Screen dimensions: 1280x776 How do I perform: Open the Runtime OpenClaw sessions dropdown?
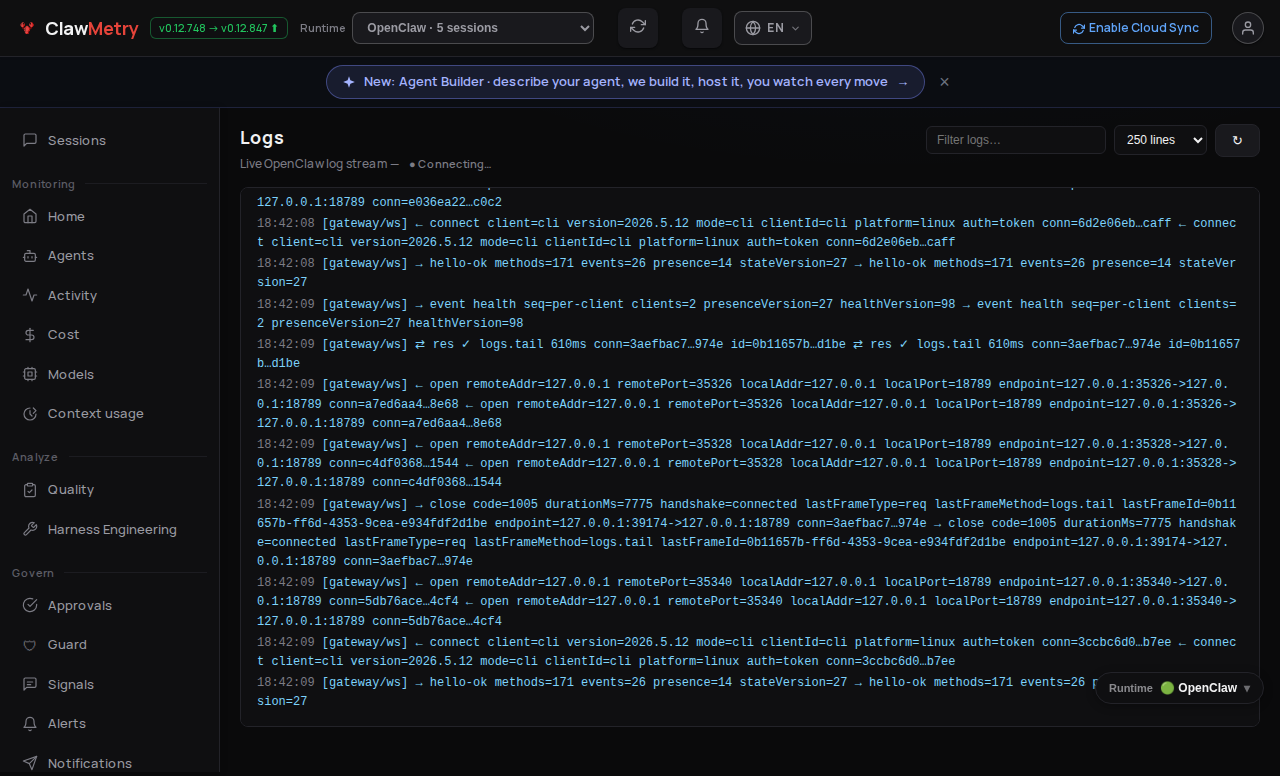[473, 28]
